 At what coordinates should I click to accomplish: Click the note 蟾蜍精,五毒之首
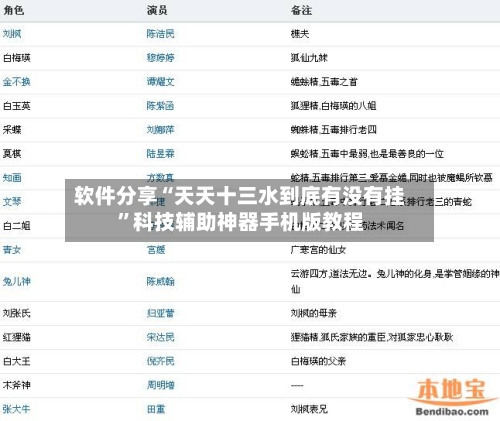pos(324,82)
